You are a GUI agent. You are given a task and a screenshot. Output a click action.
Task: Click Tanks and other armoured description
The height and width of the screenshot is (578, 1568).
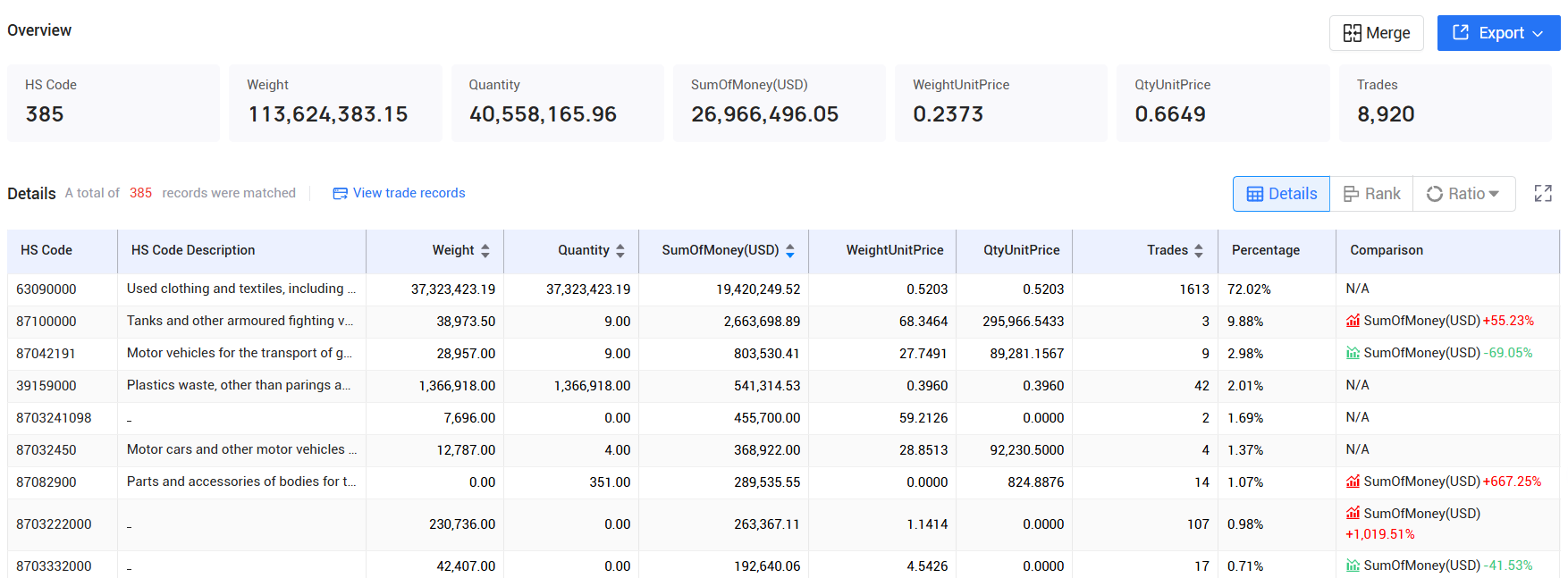pos(240,321)
